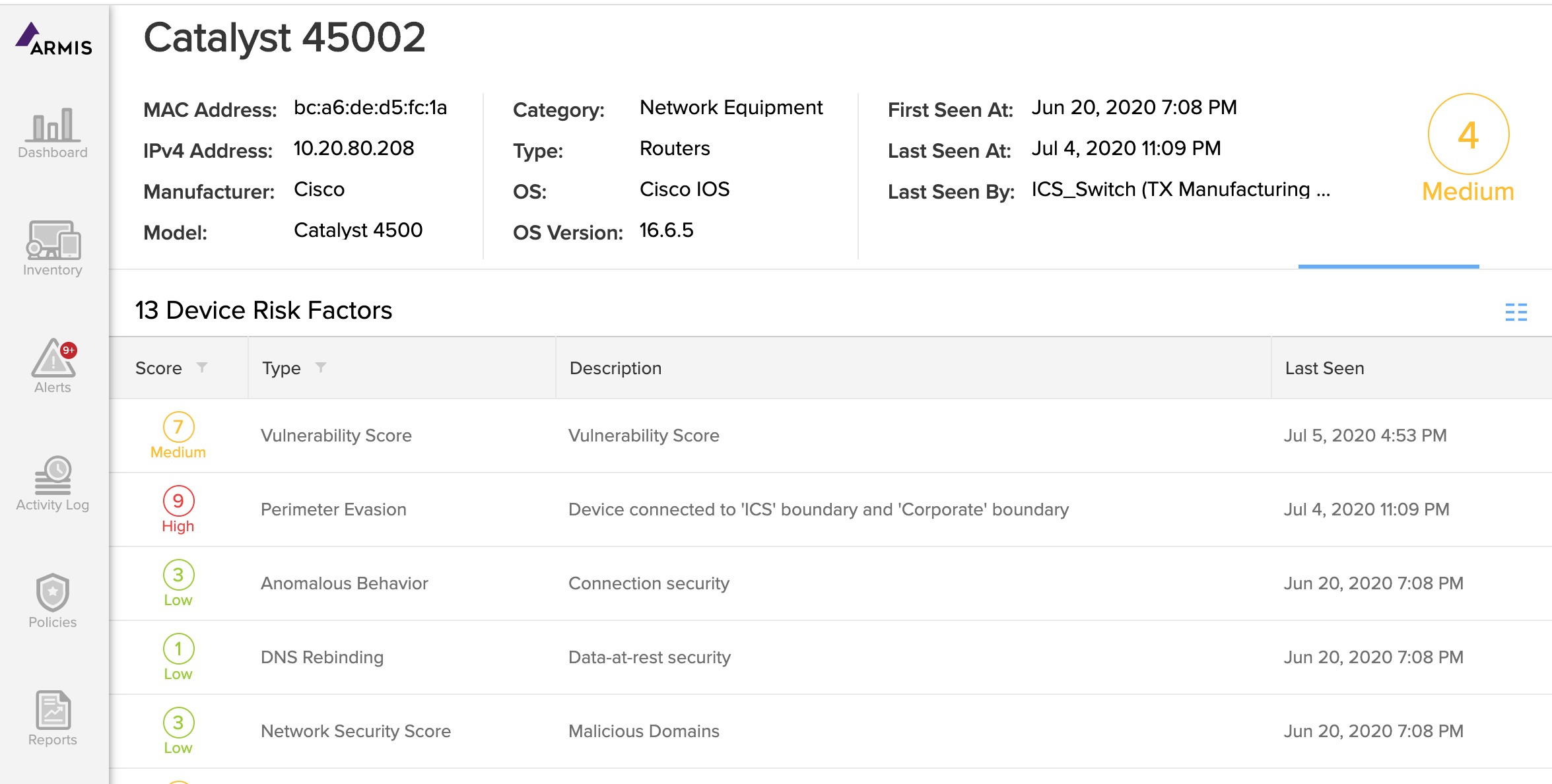
Task: Select the Perimeter Evasion row
Action: pyautogui.click(x=830, y=509)
